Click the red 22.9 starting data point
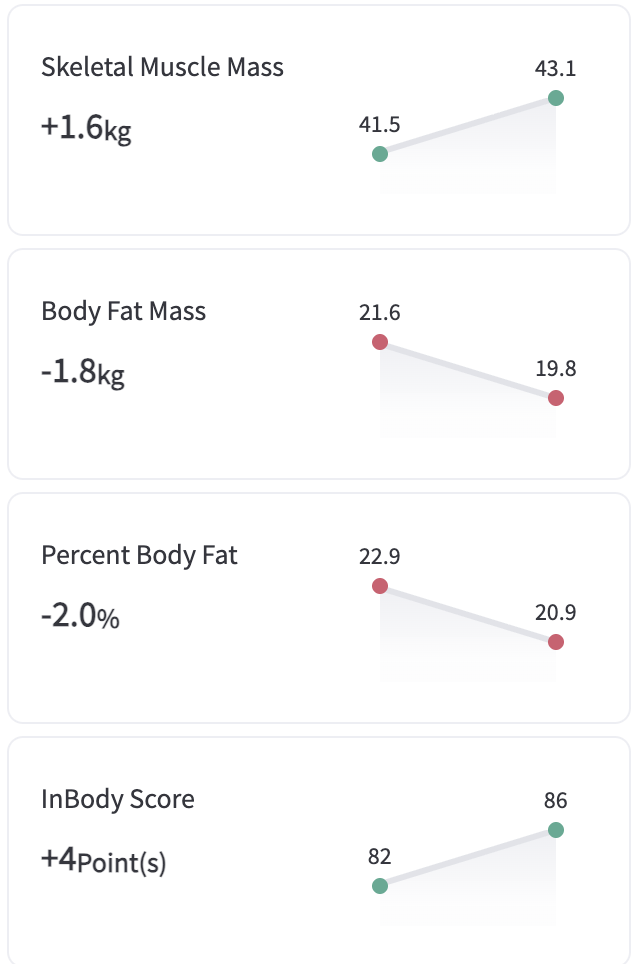 pos(379,586)
